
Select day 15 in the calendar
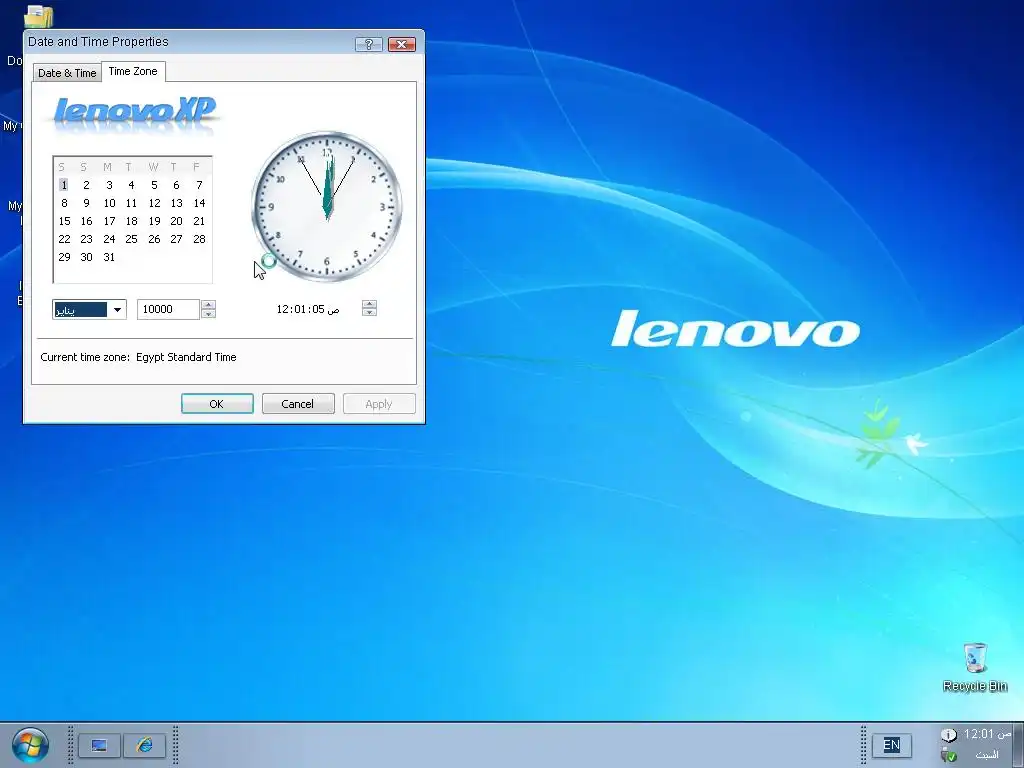64,221
